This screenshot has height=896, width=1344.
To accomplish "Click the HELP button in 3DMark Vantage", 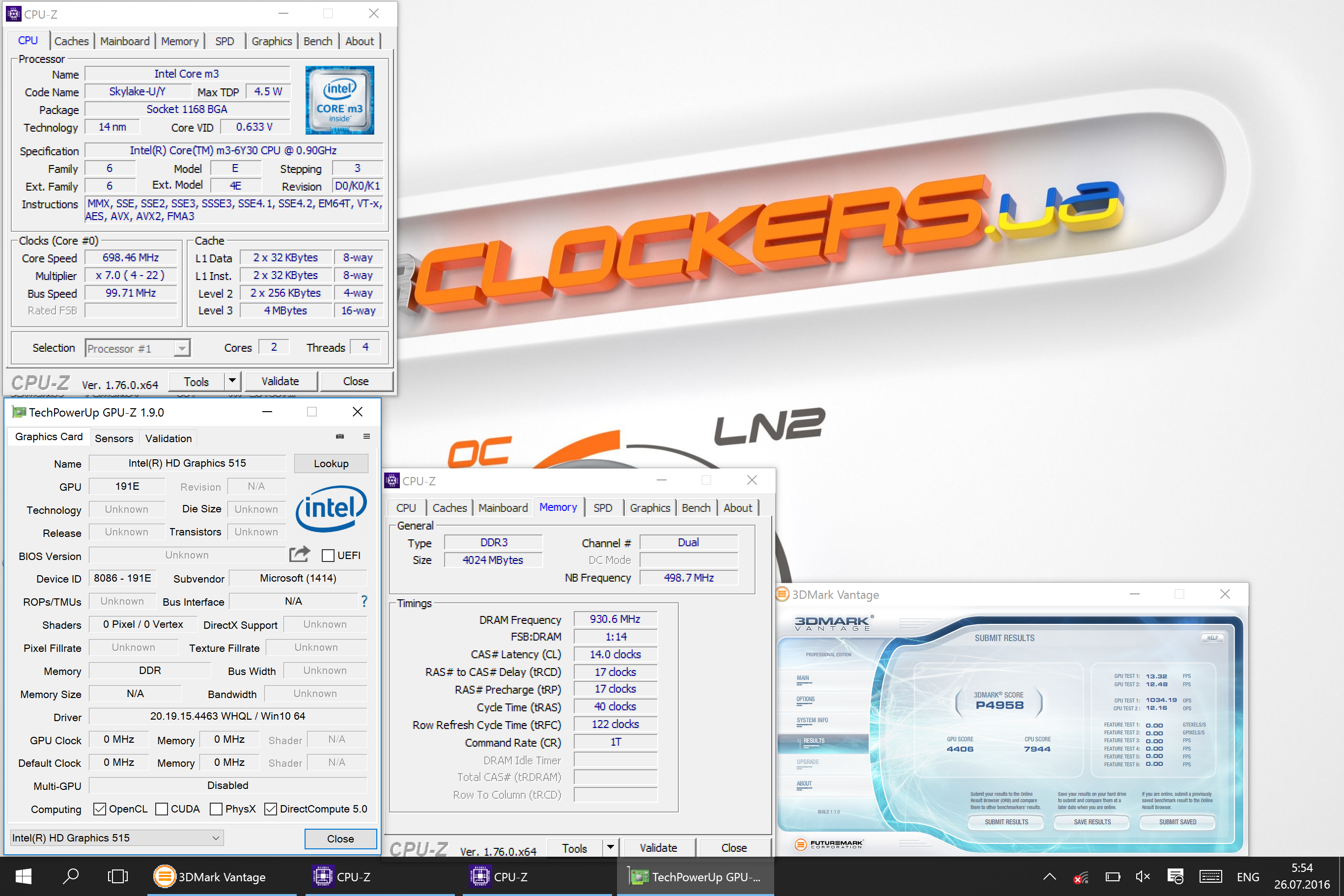I will pyautogui.click(x=1212, y=638).
